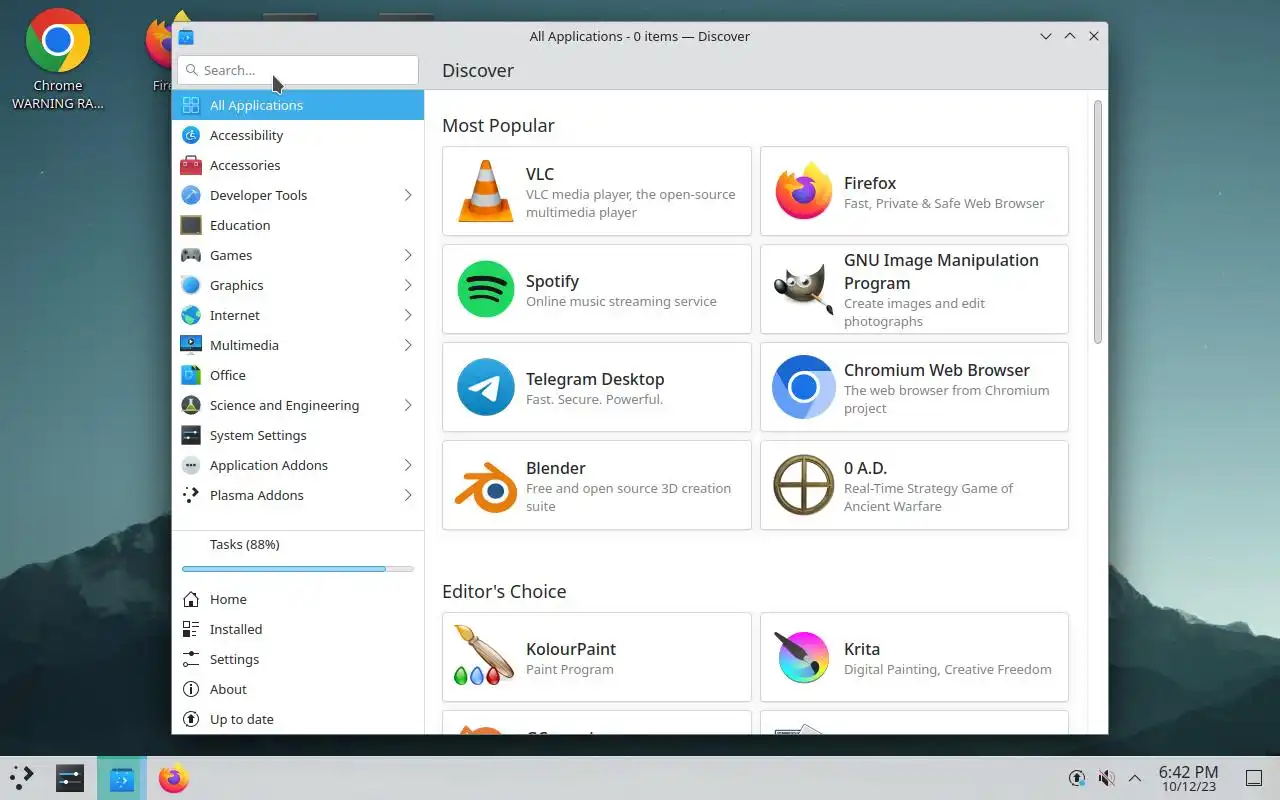Screen dimensions: 1280x800
Task: Click the GIMP mascot icon
Action: pos(804,289)
